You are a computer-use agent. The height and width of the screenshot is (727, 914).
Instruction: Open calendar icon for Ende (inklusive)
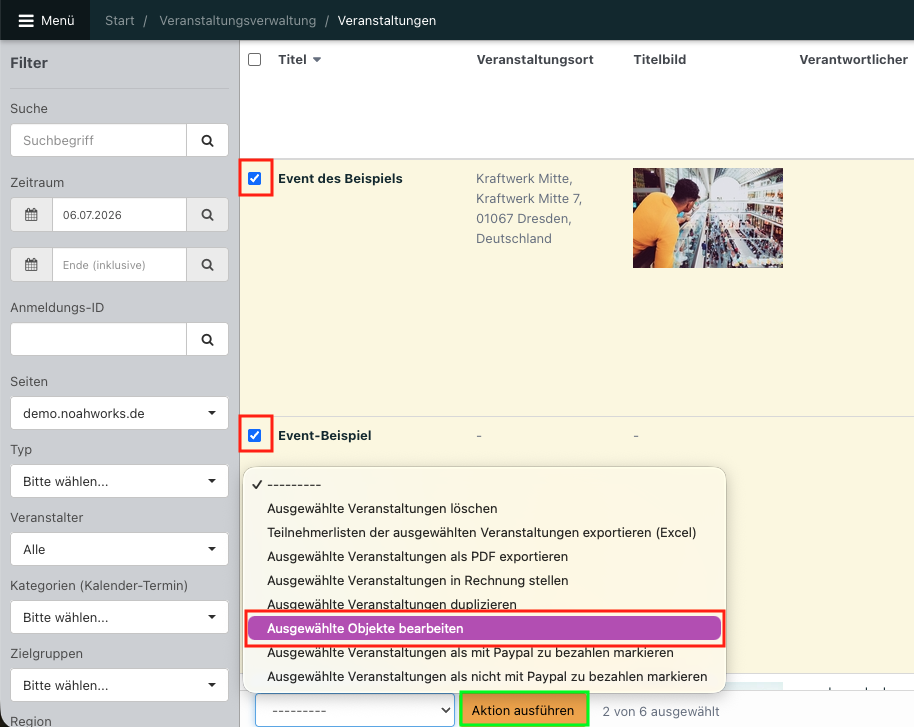pos(31,265)
